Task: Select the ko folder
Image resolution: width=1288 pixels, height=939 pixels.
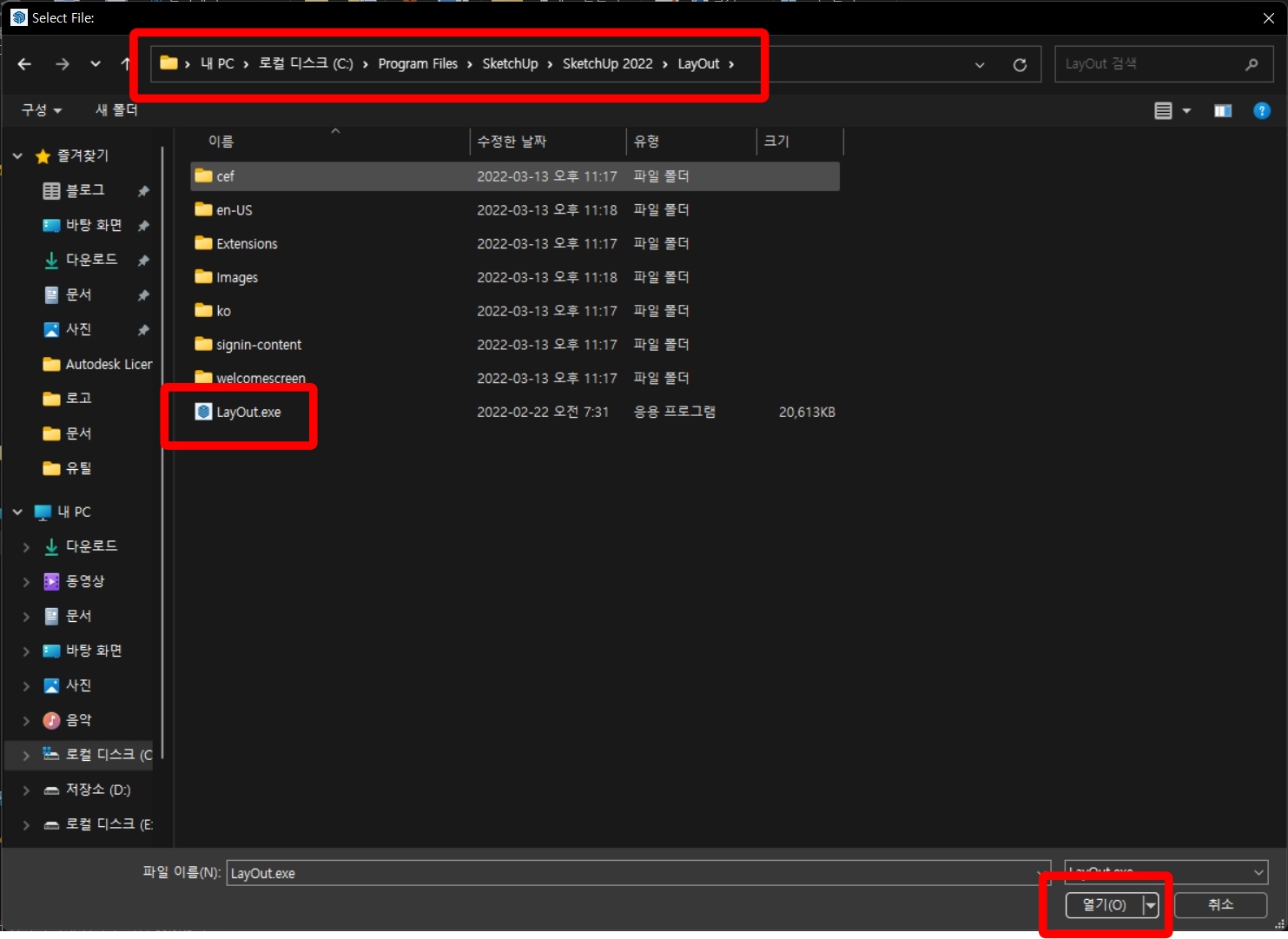Action: [x=515, y=311]
